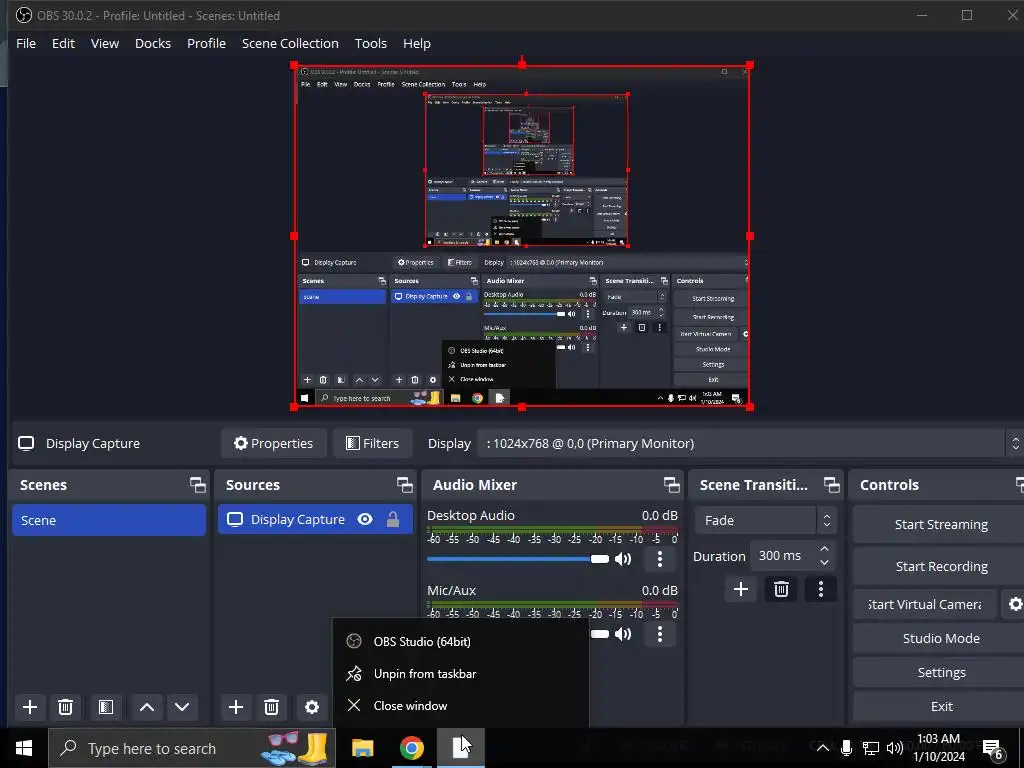Open the Docks menu
This screenshot has height=768, width=1024.
pyautogui.click(x=153, y=43)
